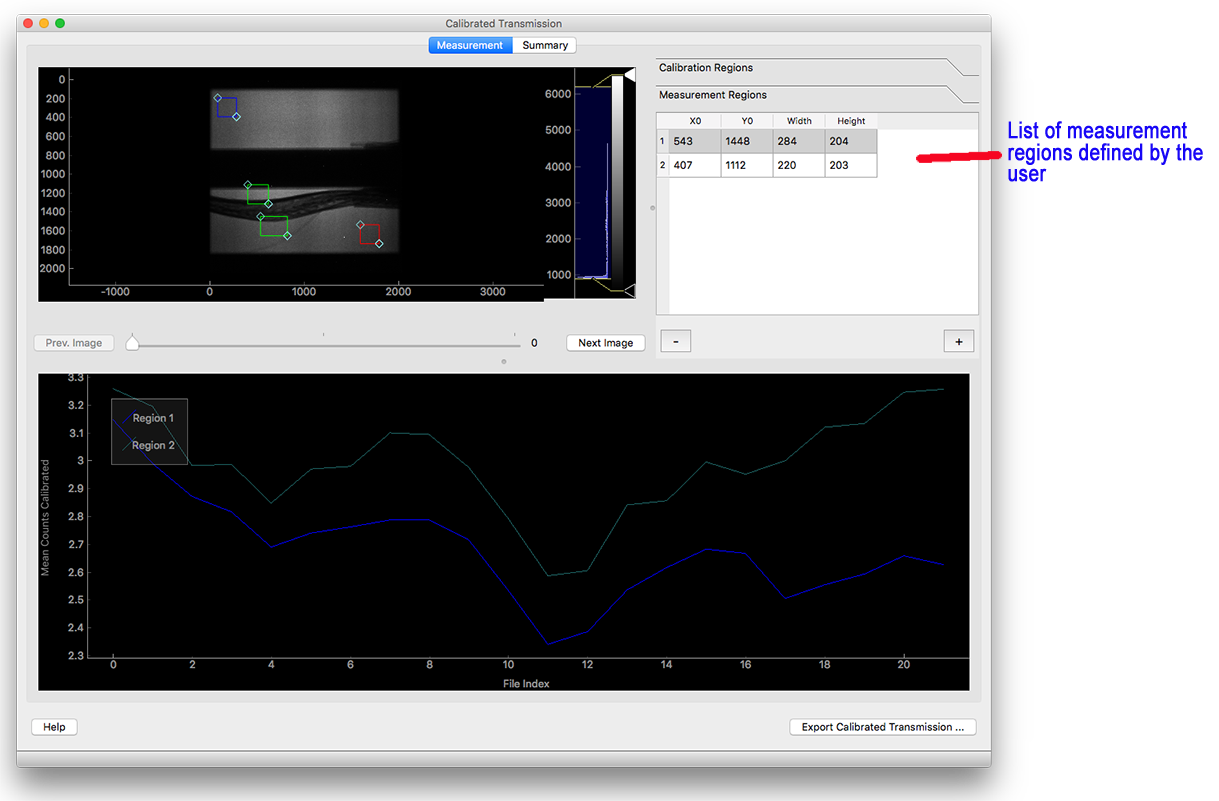Click the Width cell showing 284
1219x801 pixels.
(x=798, y=141)
